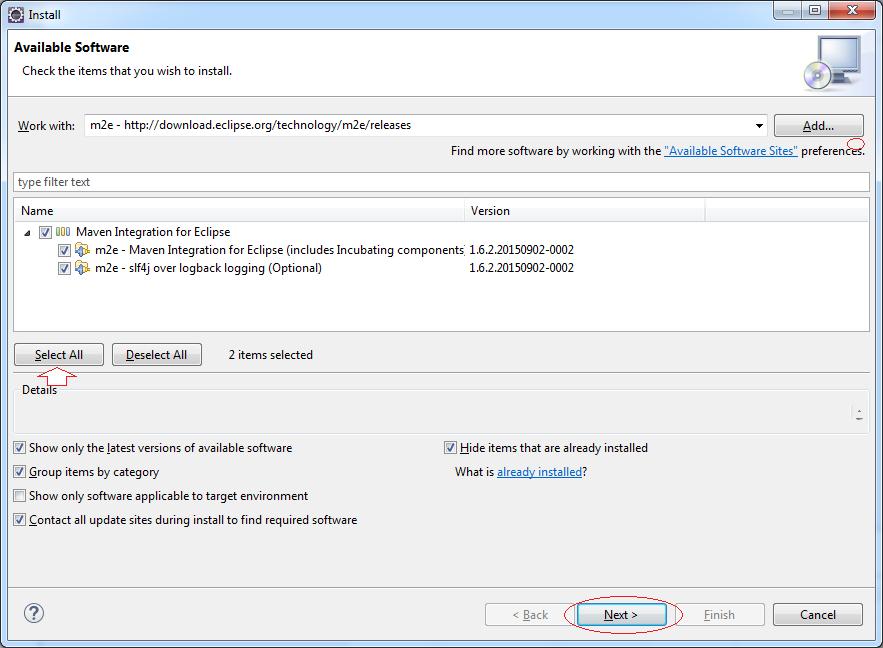Toggle the checkbox for m2e - slf4j over logback logging

[x=64, y=268]
